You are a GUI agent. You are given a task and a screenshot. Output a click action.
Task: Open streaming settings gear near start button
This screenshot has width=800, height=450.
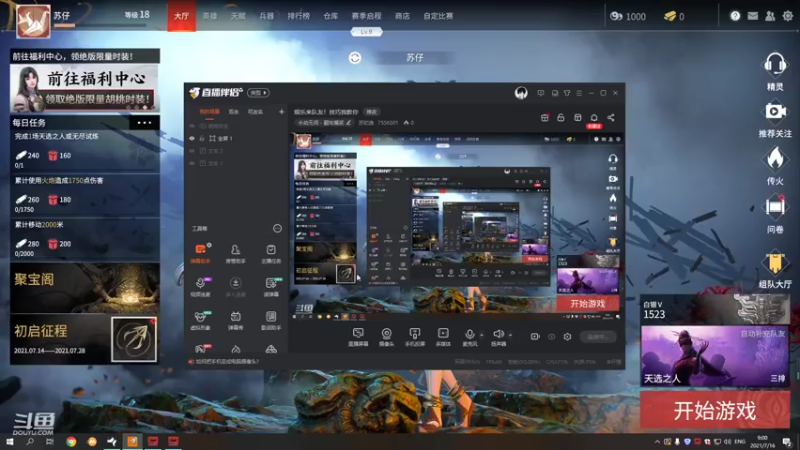[x=567, y=337]
